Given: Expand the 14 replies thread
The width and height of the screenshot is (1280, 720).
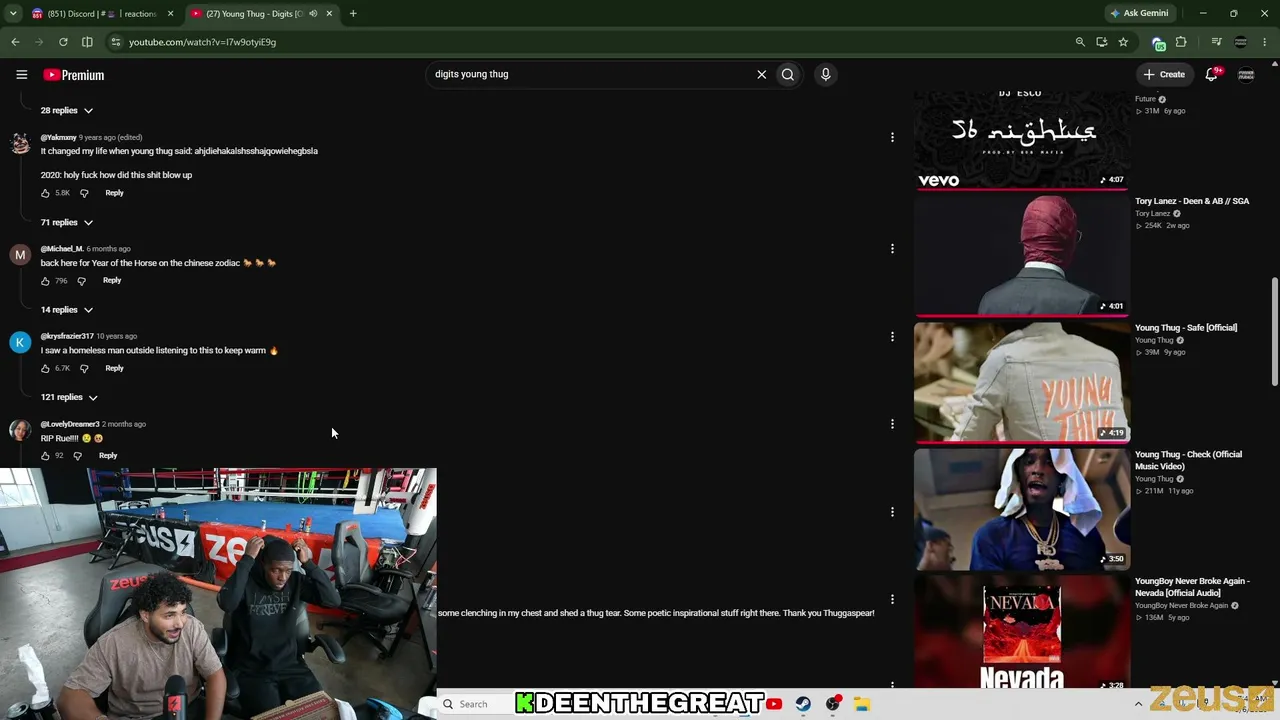Looking at the screenshot, I should [x=66, y=310].
